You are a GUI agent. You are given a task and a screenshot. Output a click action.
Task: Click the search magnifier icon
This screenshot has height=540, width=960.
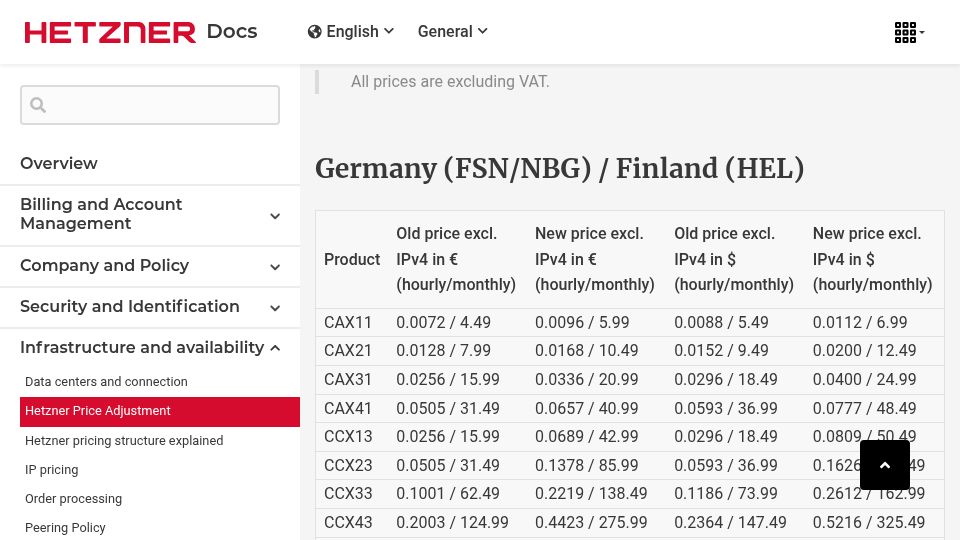pos(38,105)
